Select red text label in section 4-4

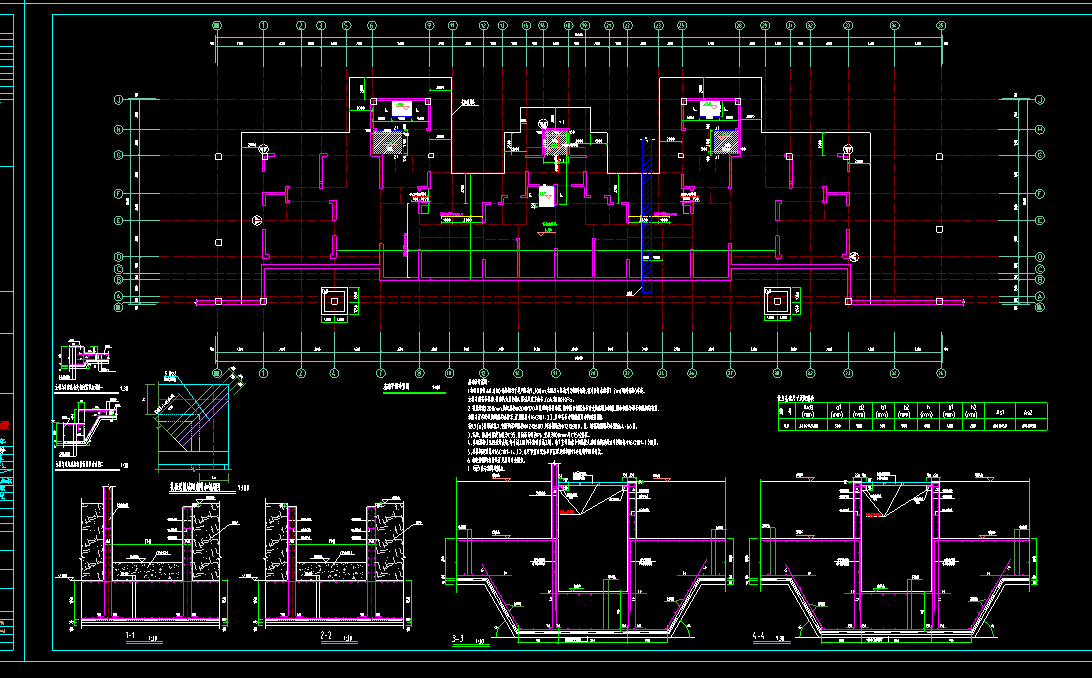[x=874, y=516]
